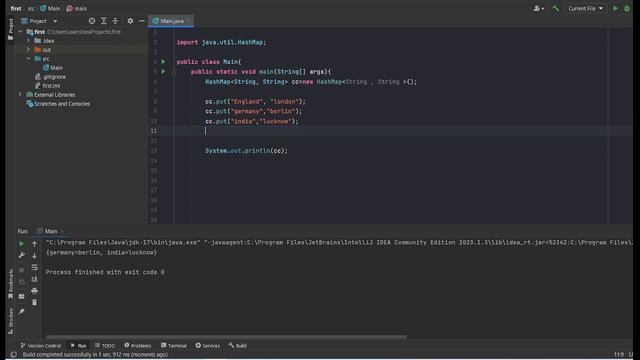
Task: Click 'src' in the navigation breadcrumb
Action: (31, 8)
